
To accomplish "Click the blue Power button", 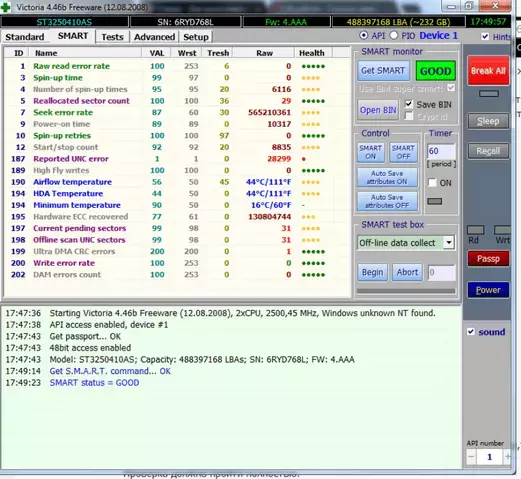I will coord(488,290).
